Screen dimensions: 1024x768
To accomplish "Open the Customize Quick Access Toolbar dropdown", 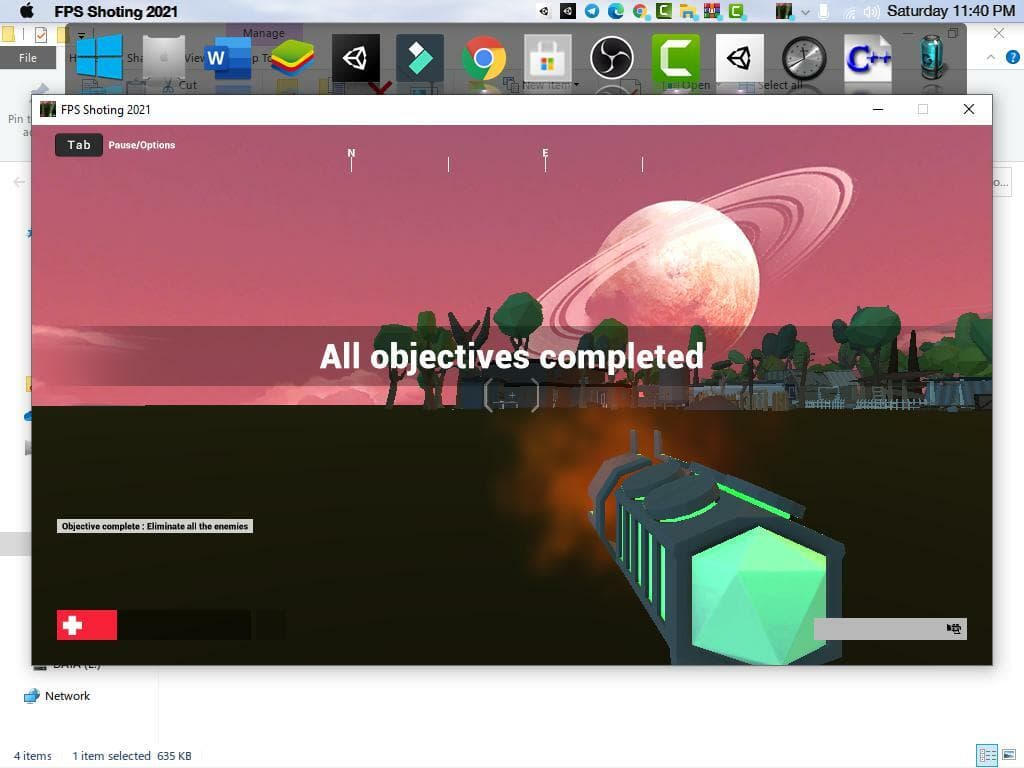I will (x=82, y=35).
